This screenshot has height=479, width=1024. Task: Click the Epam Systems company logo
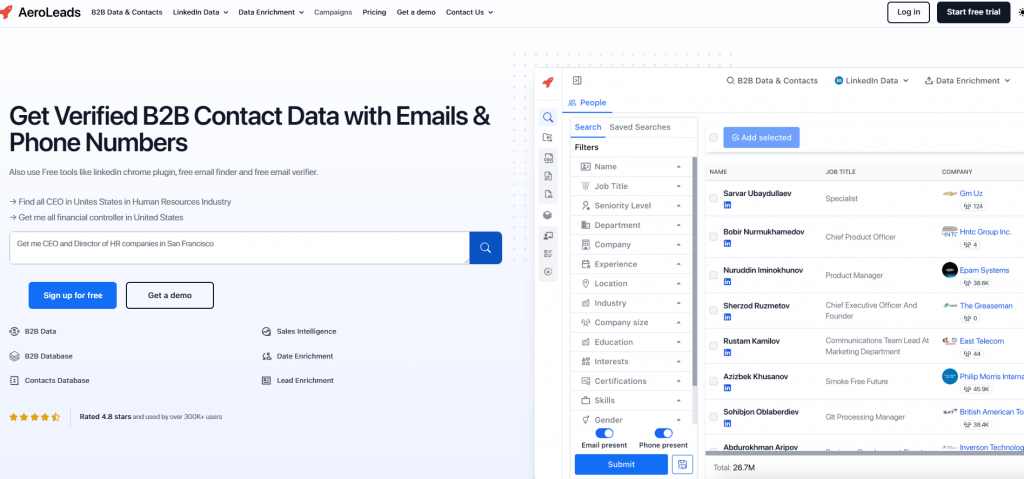(x=950, y=270)
